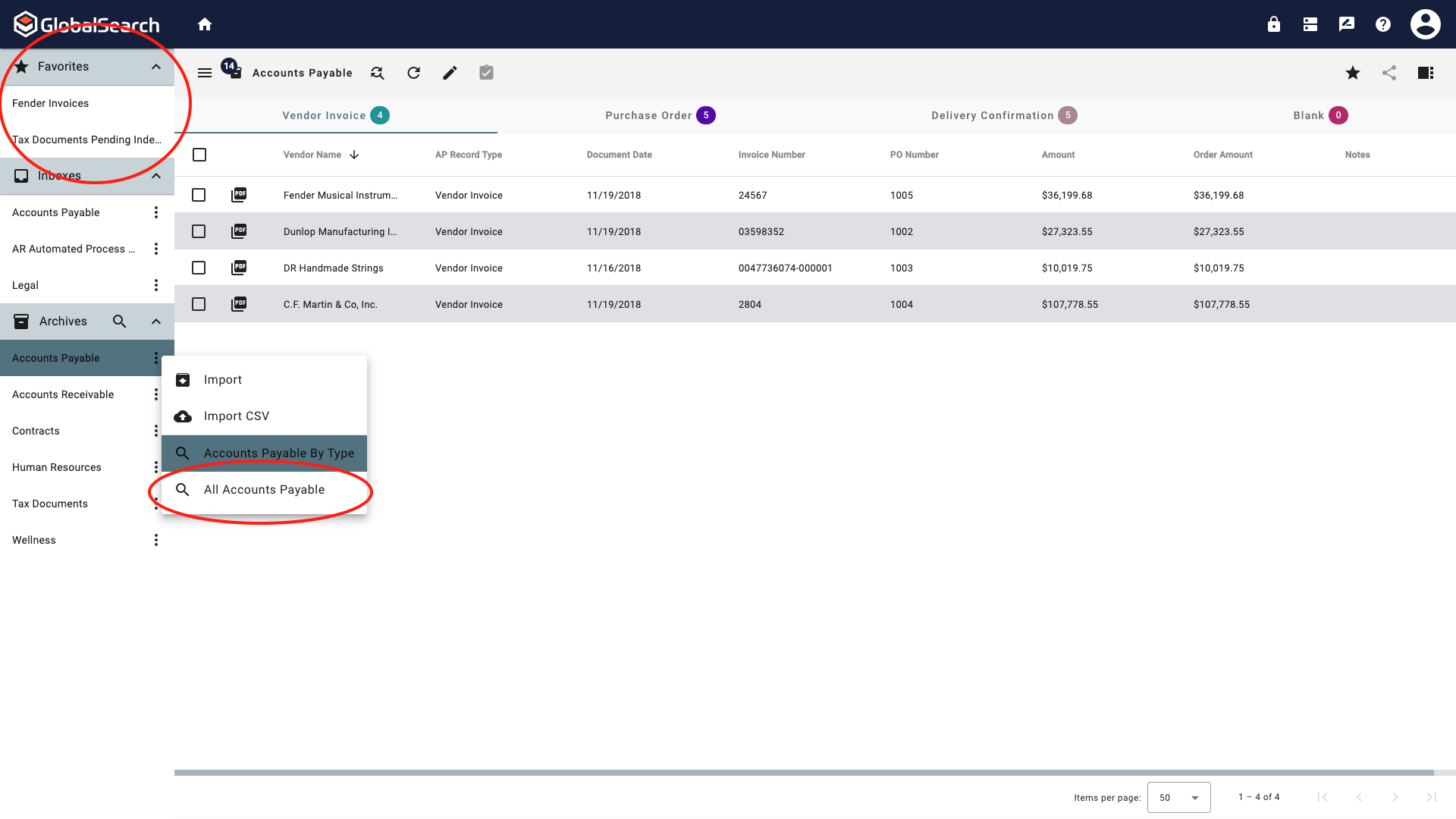Collapse the Favorites section chevron
Viewport: 1456px width, 819px height.
pos(156,67)
